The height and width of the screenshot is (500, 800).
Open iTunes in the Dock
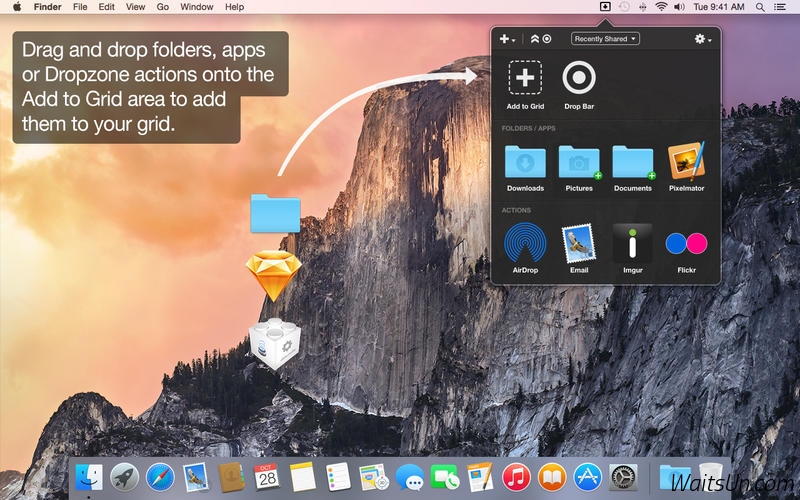click(516, 478)
